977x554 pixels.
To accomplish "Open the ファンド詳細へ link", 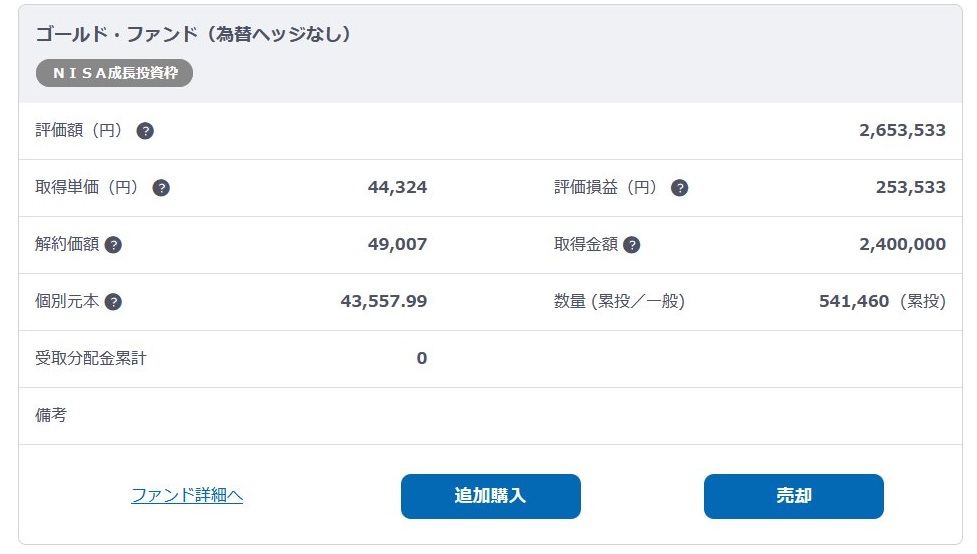I will pos(187,495).
